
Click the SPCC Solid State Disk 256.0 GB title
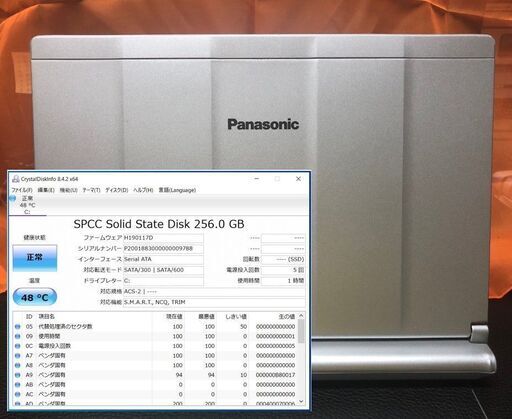click(x=159, y=224)
